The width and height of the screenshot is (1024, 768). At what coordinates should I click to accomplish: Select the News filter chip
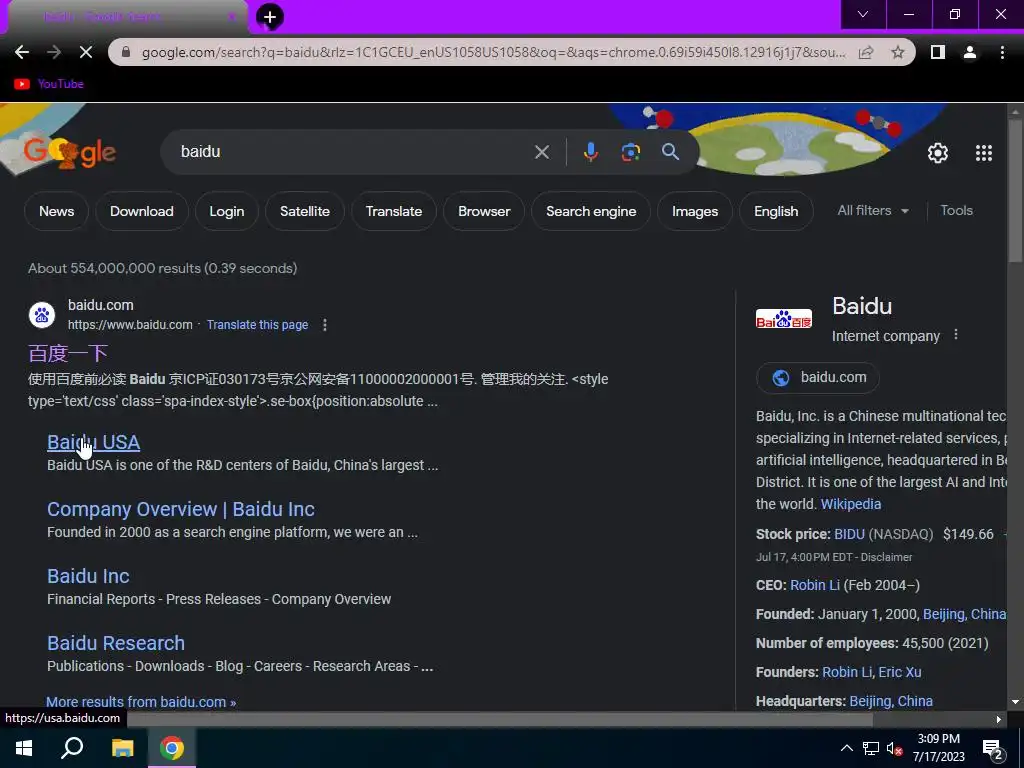coord(56,211)
